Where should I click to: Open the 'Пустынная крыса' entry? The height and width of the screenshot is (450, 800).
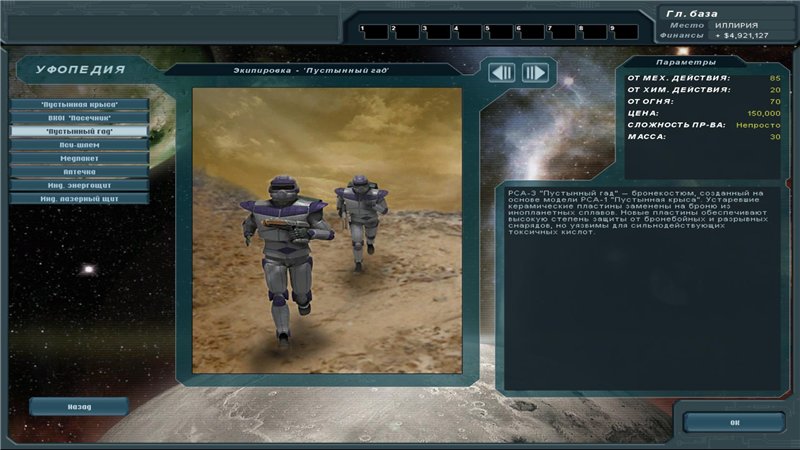pos(80,104)
